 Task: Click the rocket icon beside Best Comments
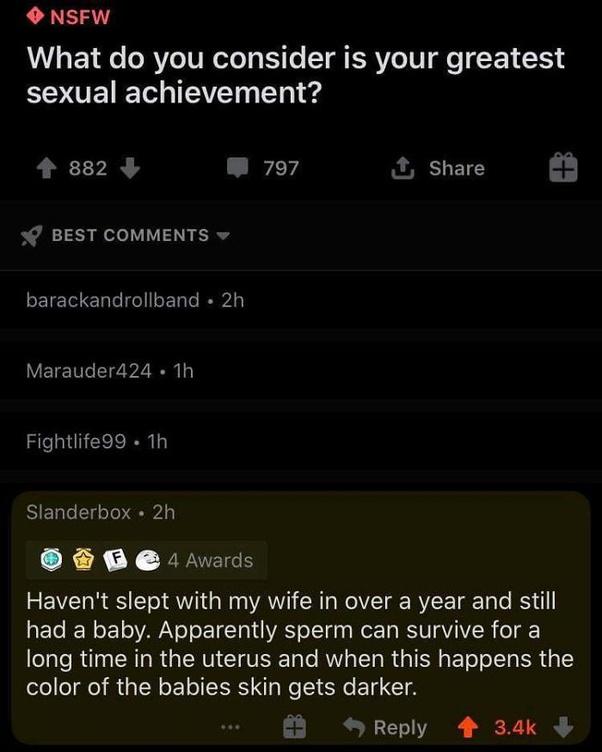(x=33, y=235)
